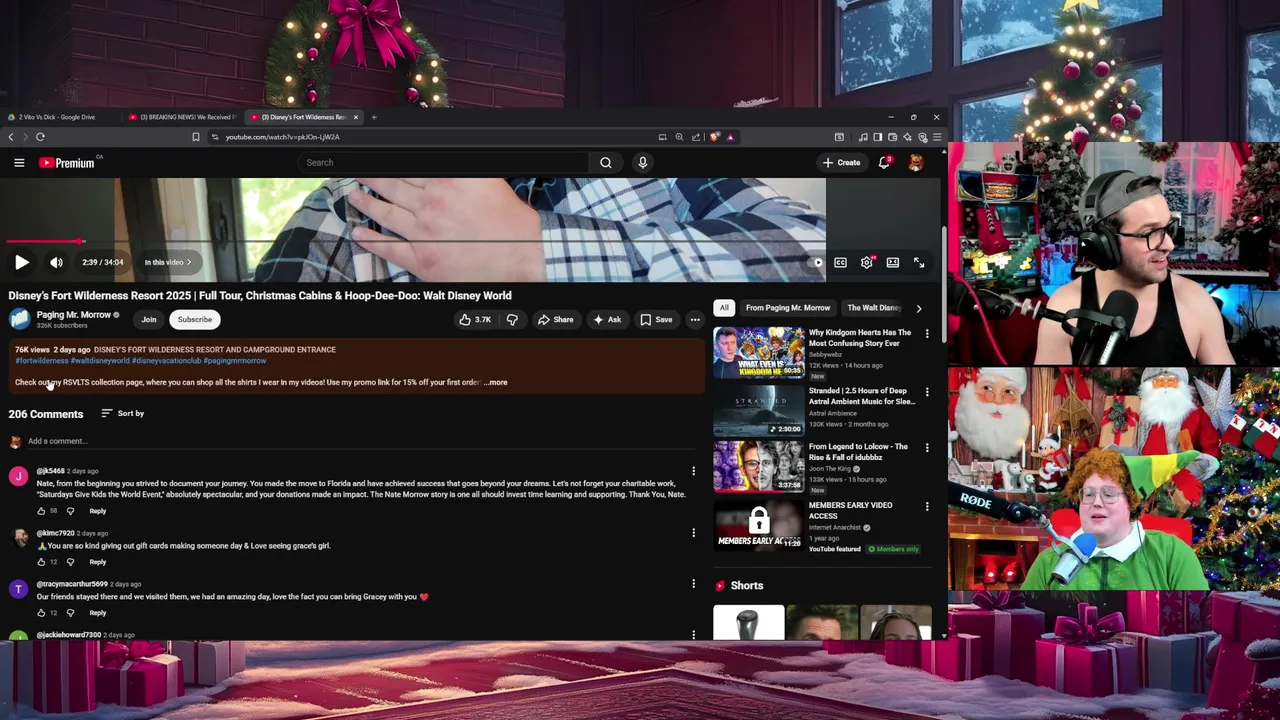Open a new browser tab
The width and height of the screenshot is (1280, 720).
pyautogui.click(x=374, y=117)
